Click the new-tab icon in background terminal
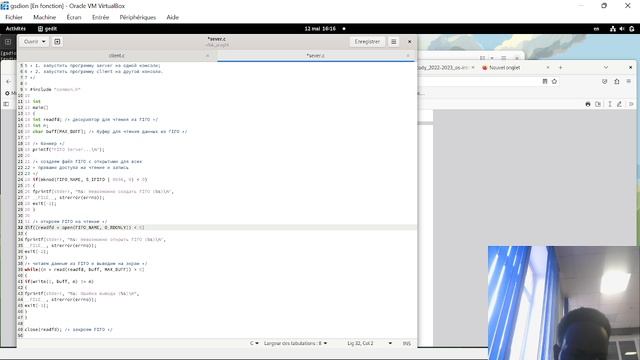 click(x=8, y=42)
